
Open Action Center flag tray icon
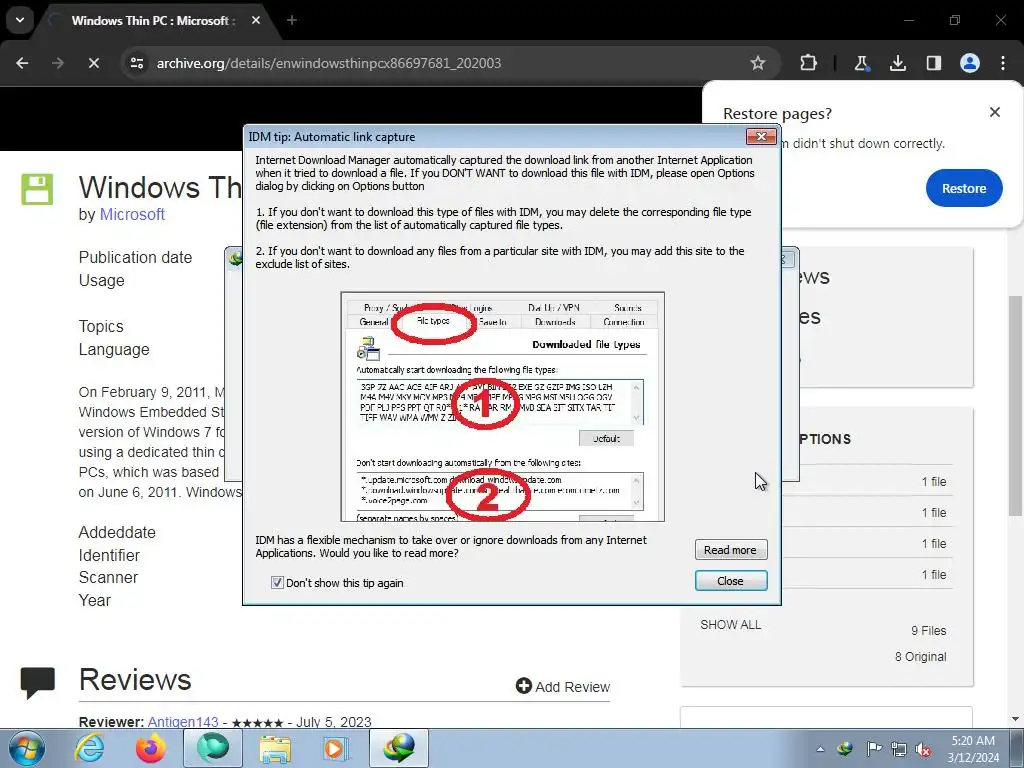[x=873, y=749]
